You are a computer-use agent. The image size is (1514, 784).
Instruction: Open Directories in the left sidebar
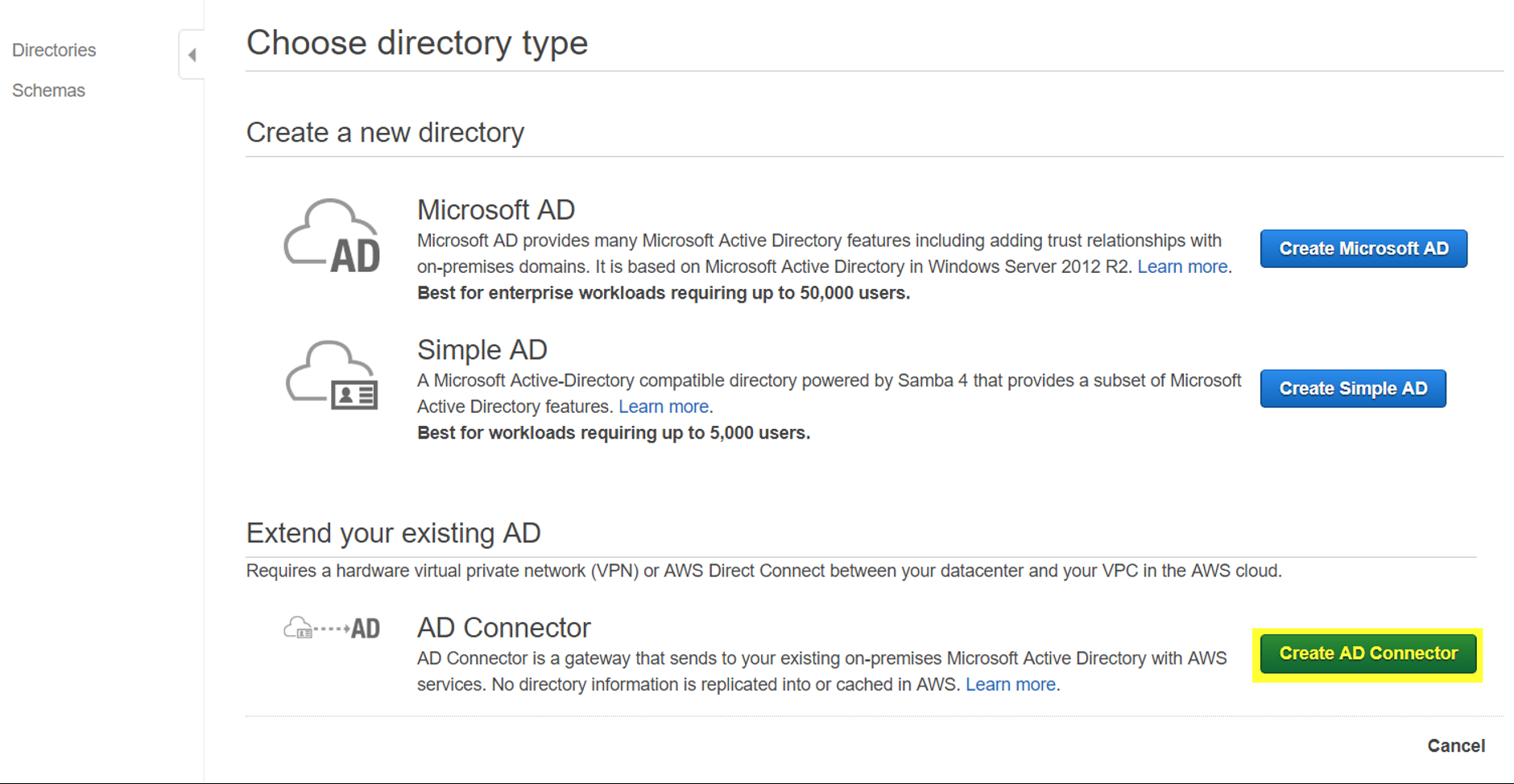[53, 49]
